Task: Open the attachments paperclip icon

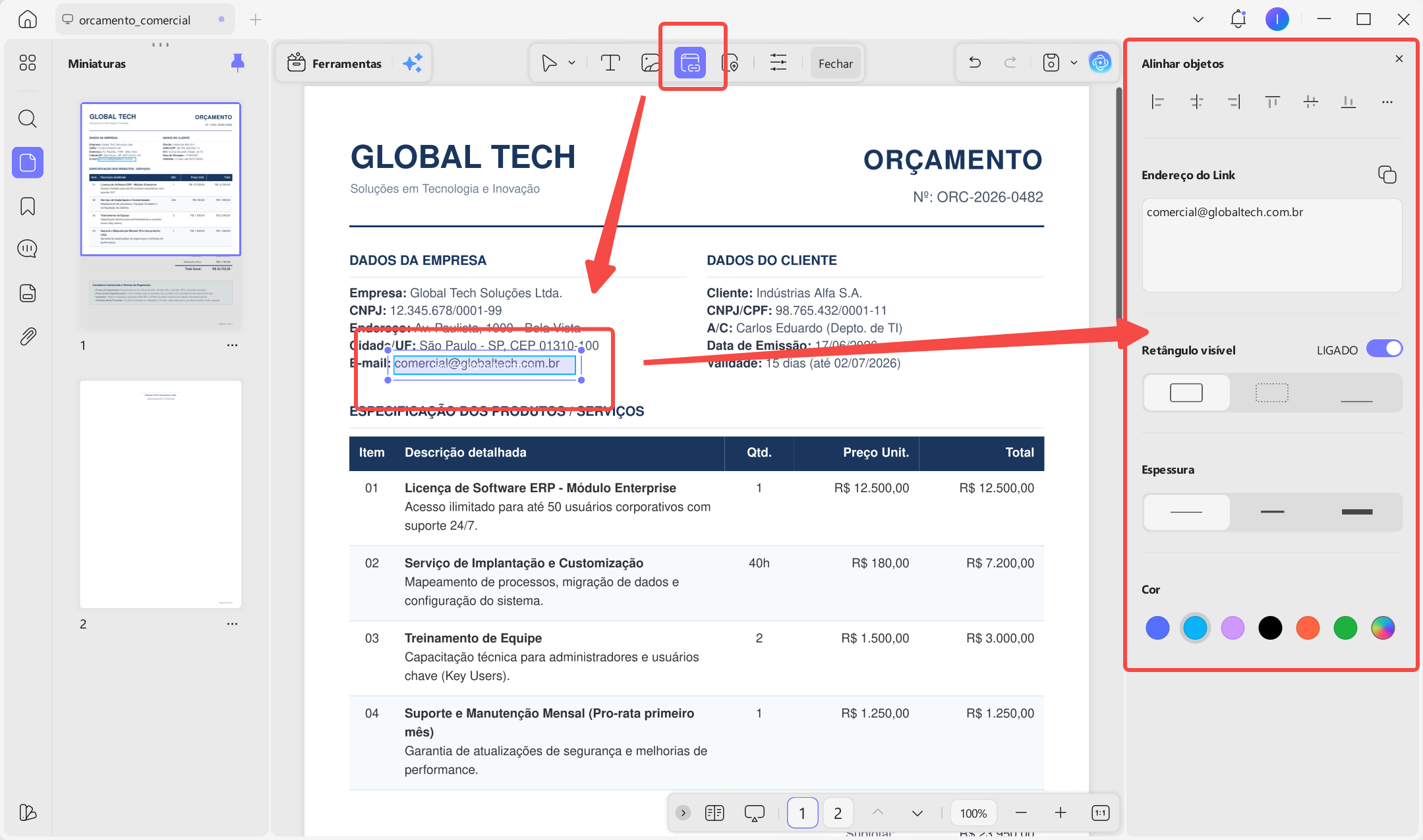Action: tap(28, 337)
